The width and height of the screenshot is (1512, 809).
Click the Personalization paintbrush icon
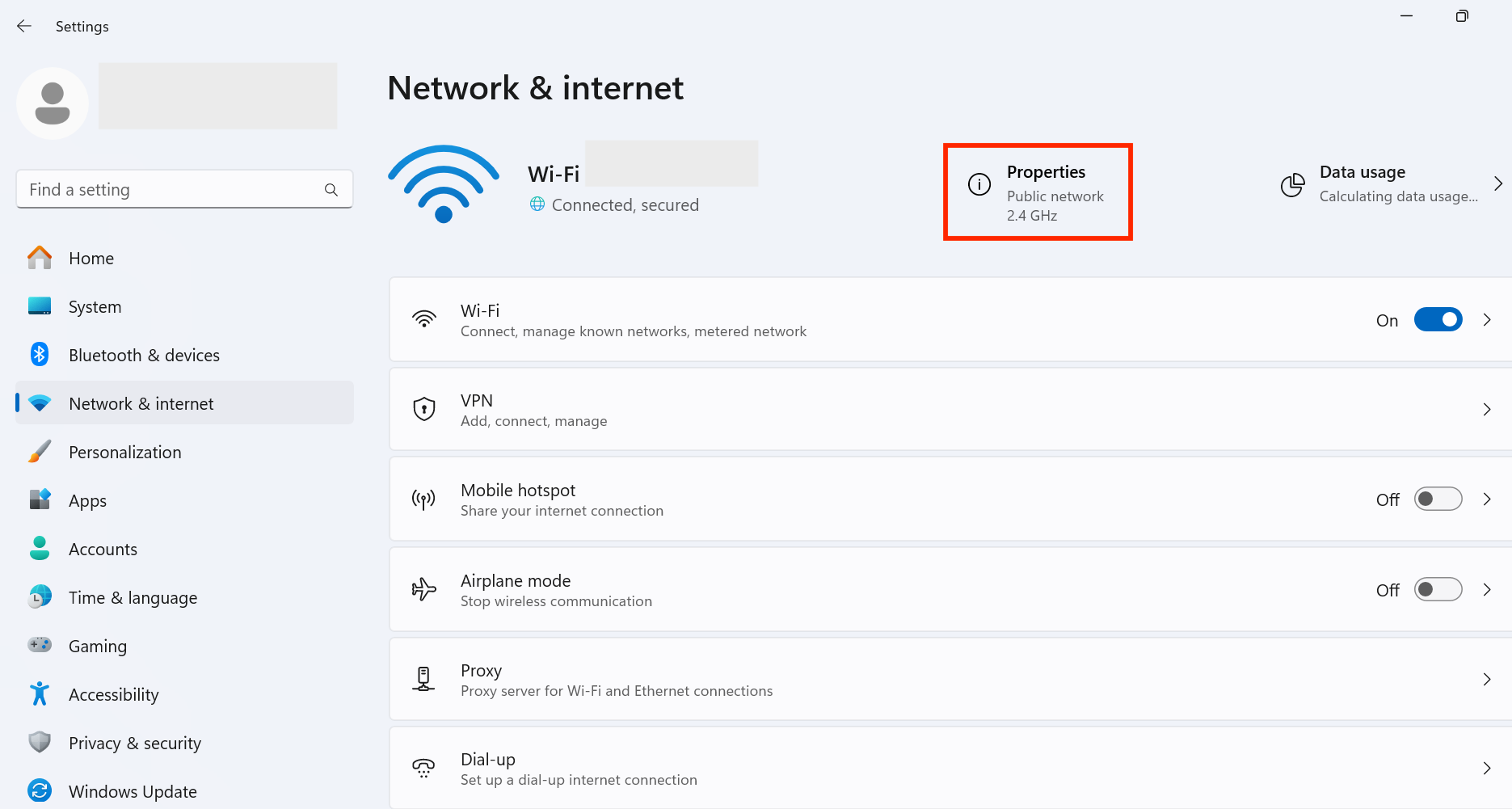pos(38,451)
